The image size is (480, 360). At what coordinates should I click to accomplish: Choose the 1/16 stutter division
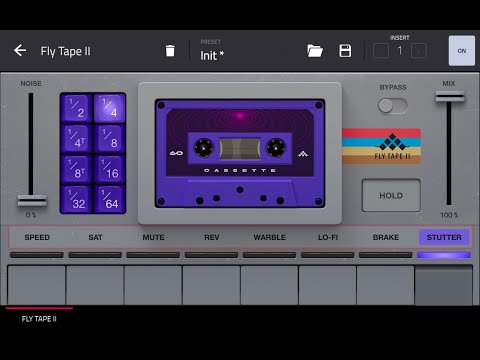(109, 169)
